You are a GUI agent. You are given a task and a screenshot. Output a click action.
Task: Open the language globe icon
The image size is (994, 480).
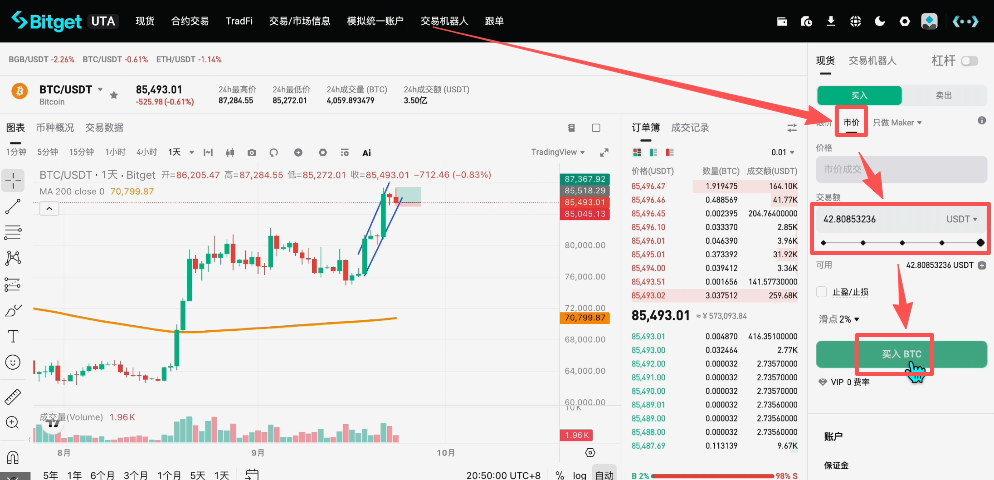click(855, 21)
